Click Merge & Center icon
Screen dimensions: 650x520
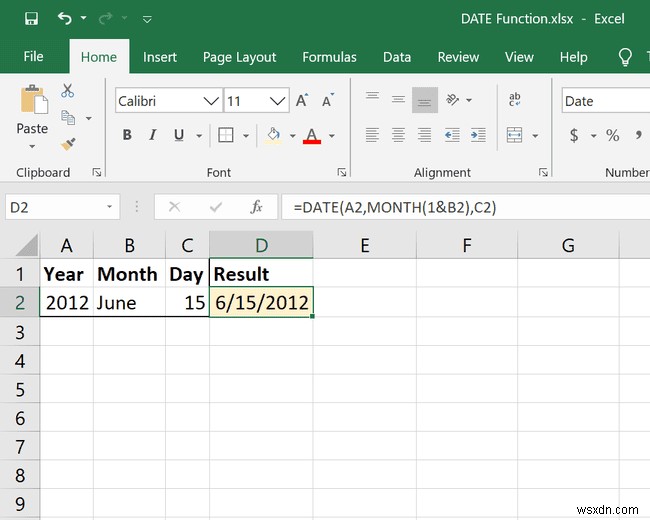click(514, 135)
